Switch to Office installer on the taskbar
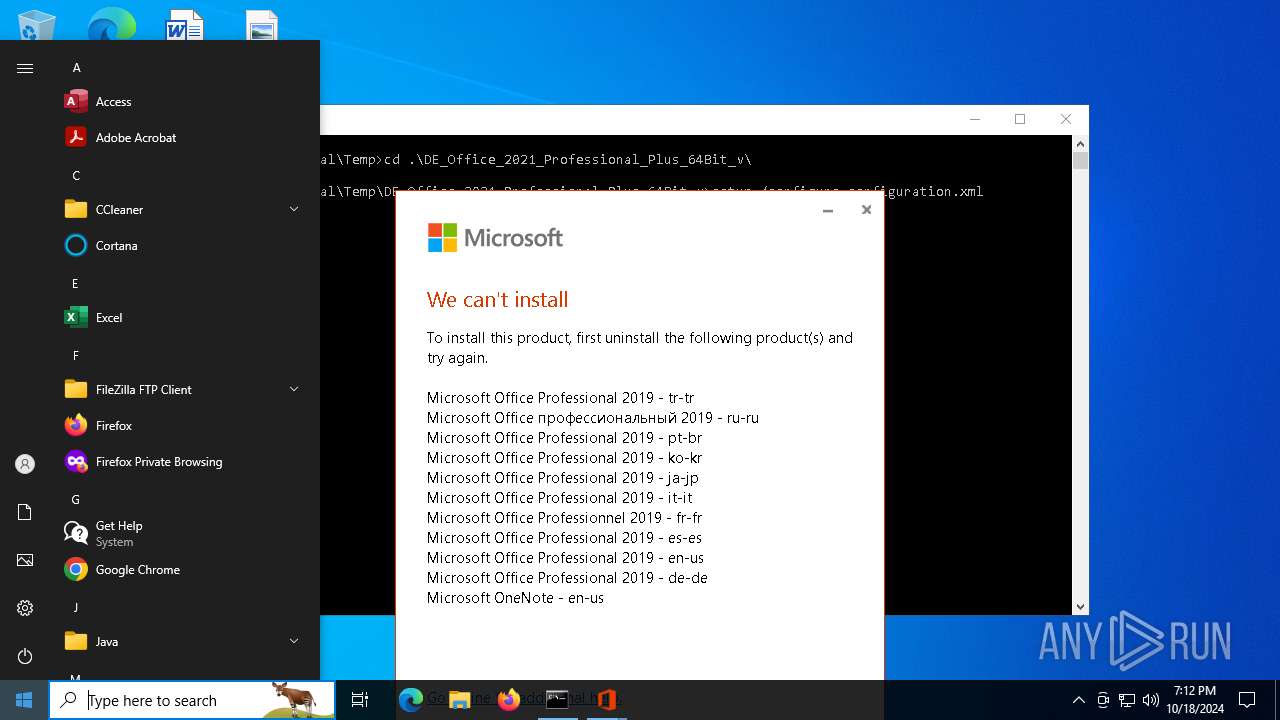Screen dimensions: 1280x720 [606, 700]
